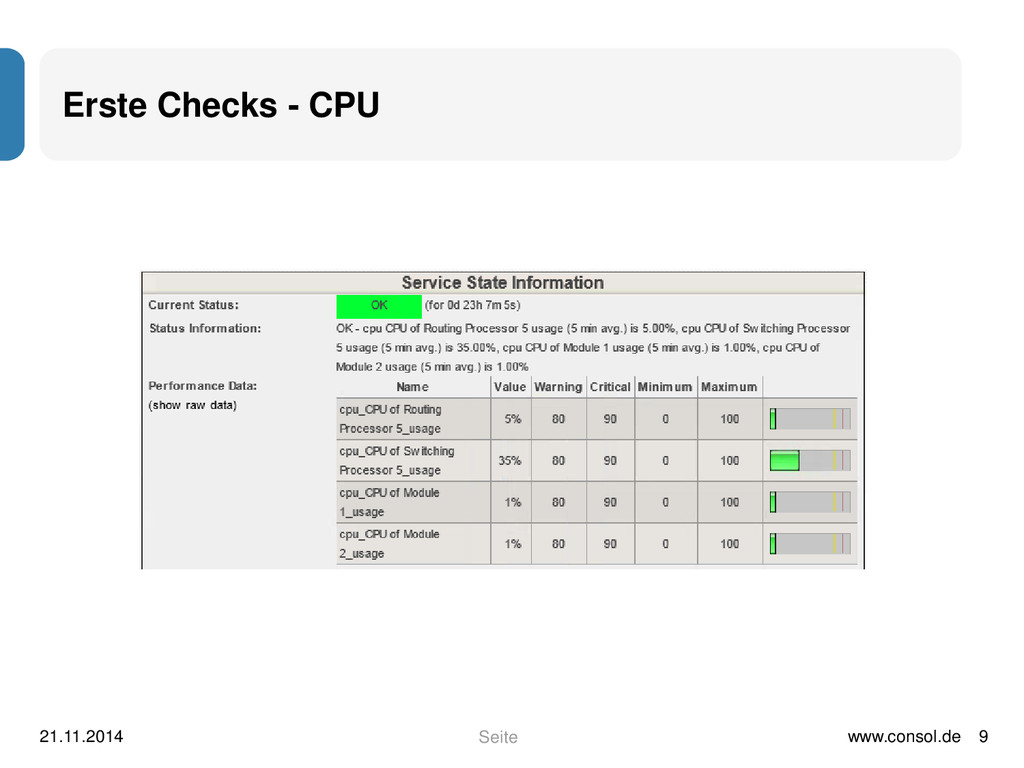Click the status text line starting with OK - cpu
Viewport: 1024px width, 768px height.
(593, 328)
